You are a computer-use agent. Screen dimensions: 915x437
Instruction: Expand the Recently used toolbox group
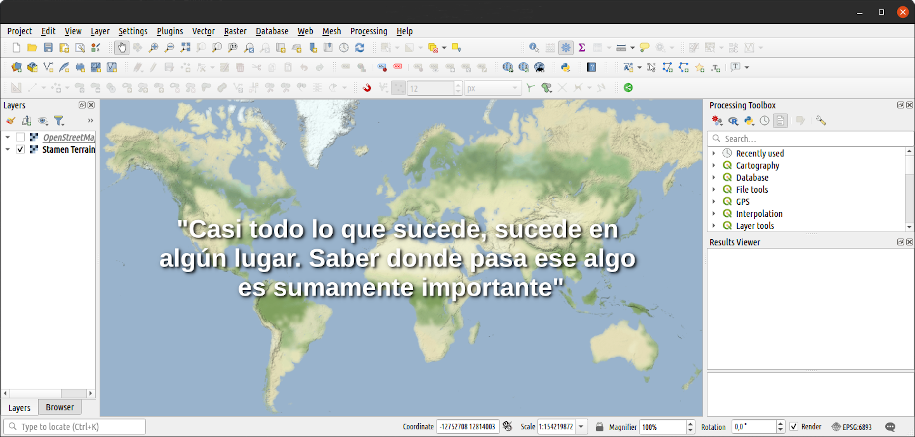click(714, 153)
